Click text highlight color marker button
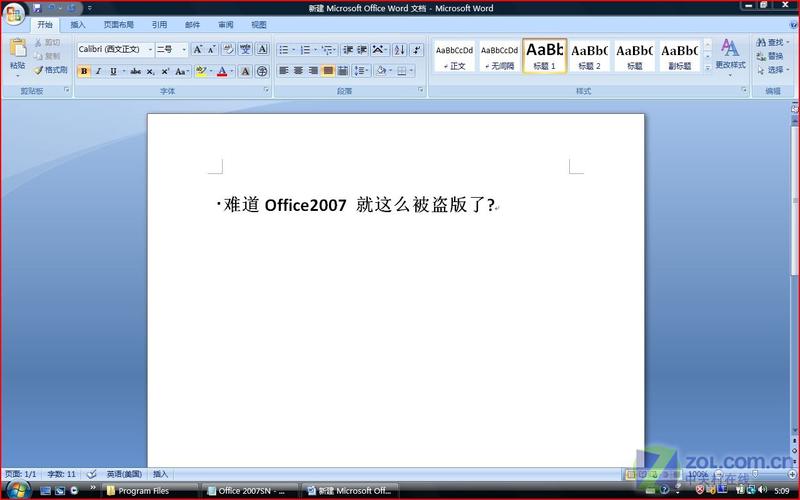Screen dimensions: 800x500 coord(201,71)
